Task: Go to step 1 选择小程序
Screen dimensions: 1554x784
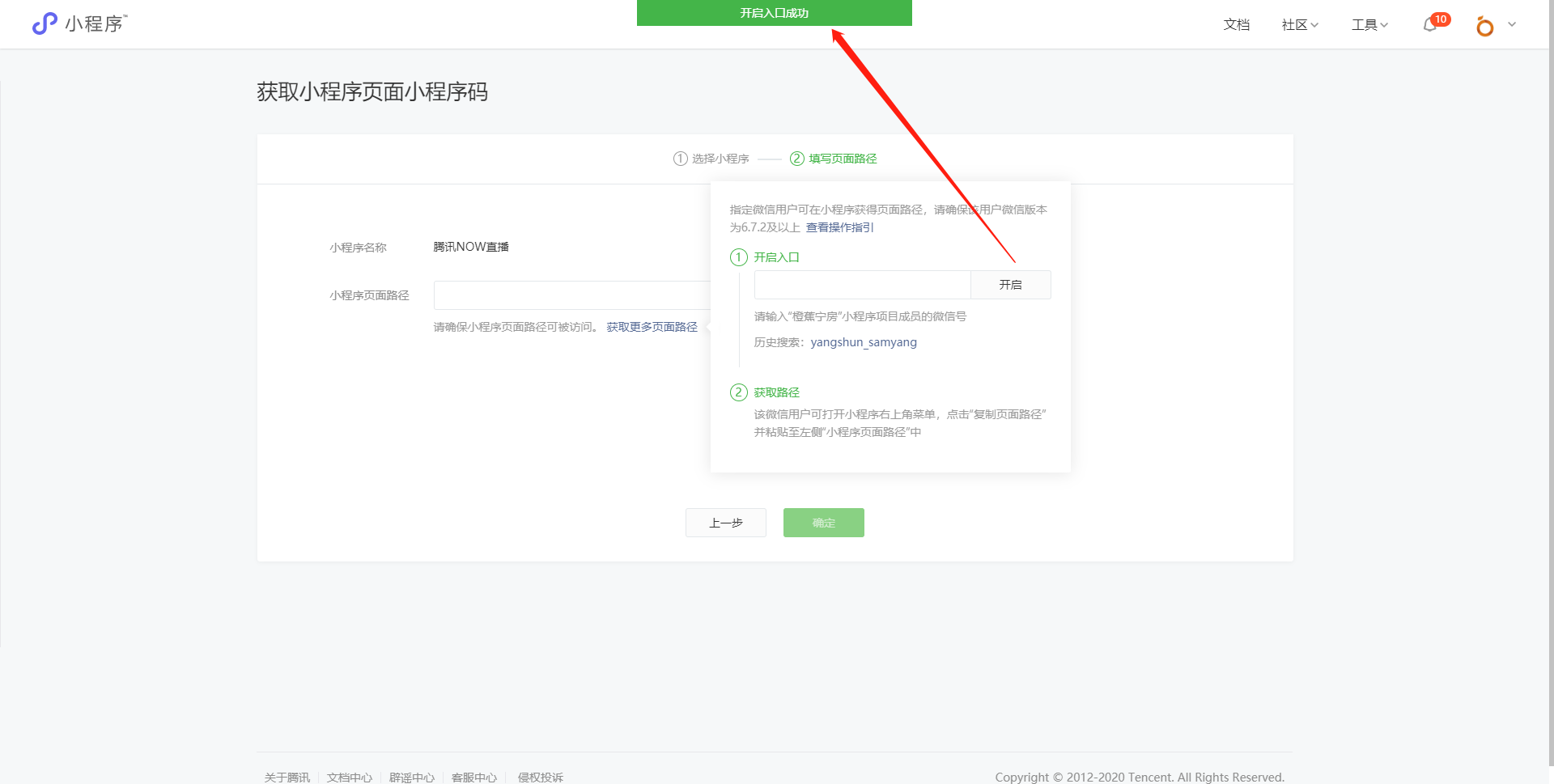Action: click(x=711, y=159)
